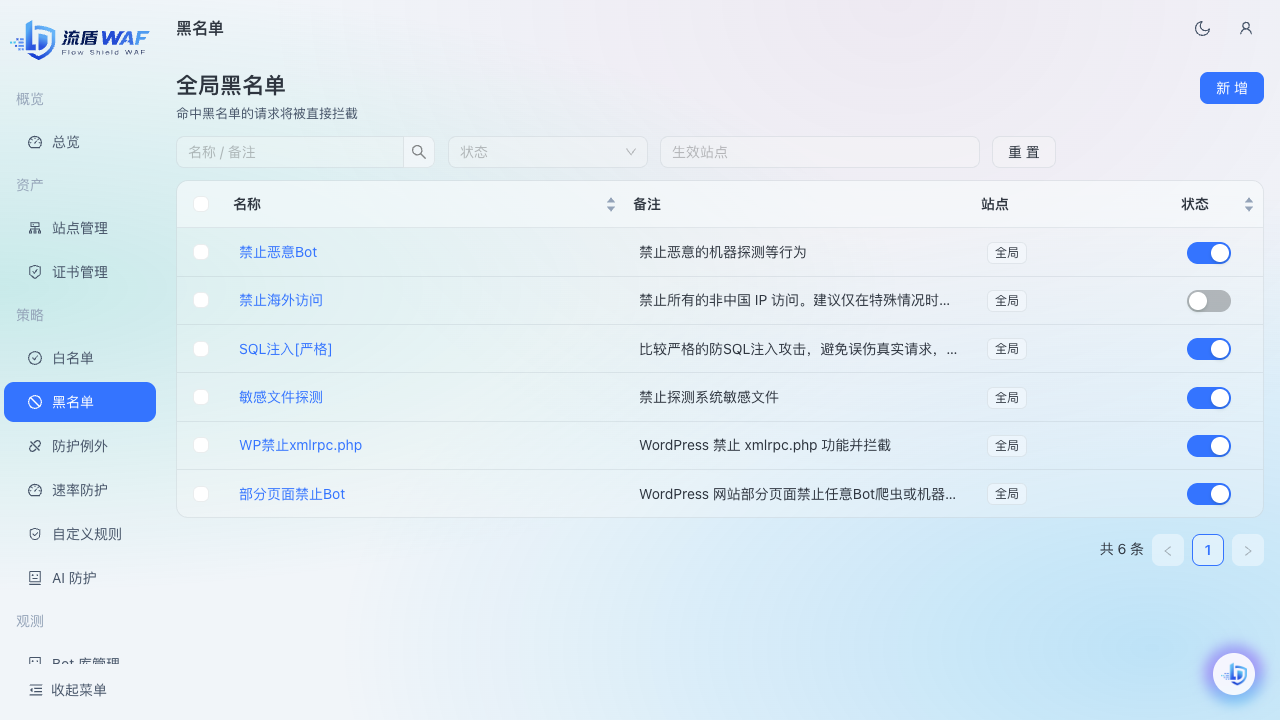
Task: Disable the SQL注入[严格] rule switch
Action: click(1209, 349)
